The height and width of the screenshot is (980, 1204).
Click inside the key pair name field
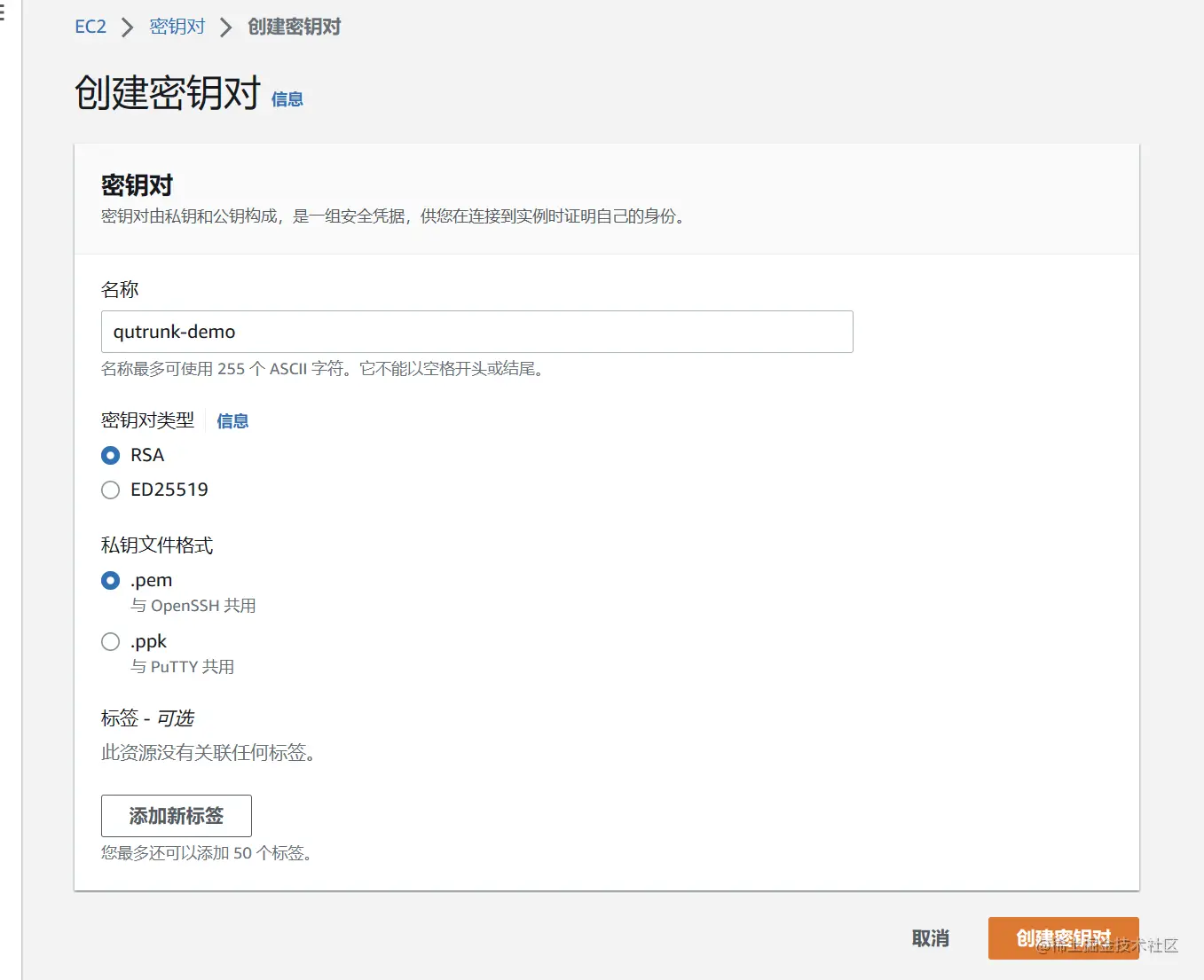tap(477, 332)
